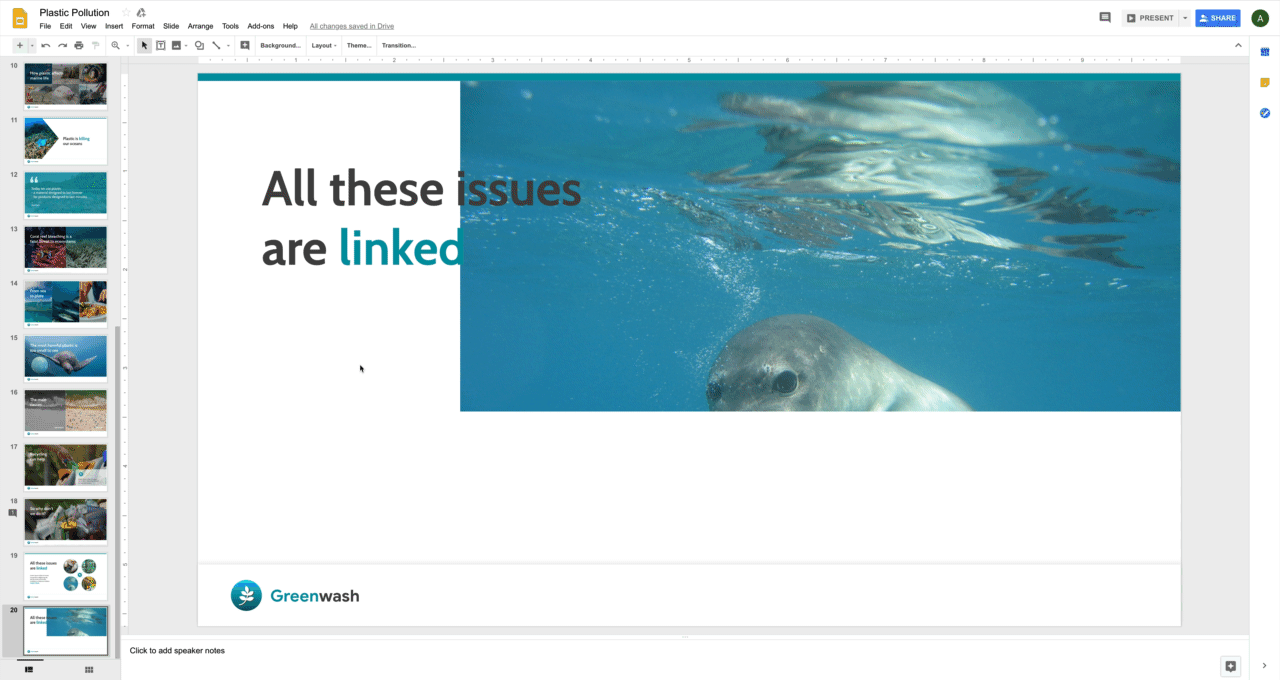Click the zoom magnifier tool

tap(116, 45)
